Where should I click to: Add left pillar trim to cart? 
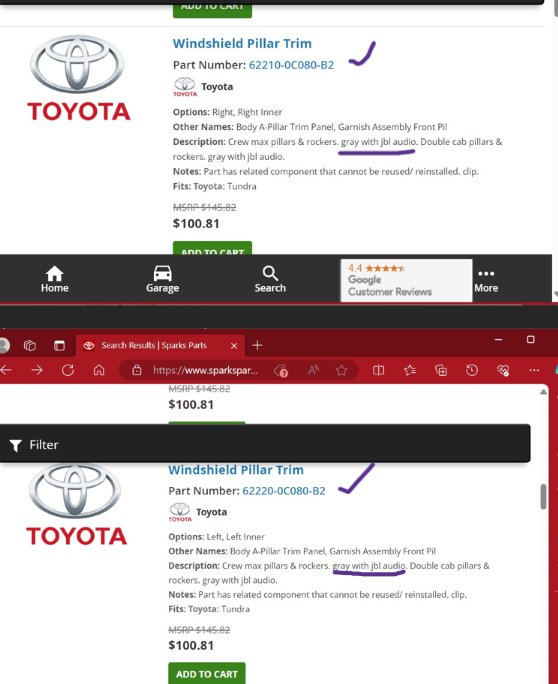click(x=207, y=674)
